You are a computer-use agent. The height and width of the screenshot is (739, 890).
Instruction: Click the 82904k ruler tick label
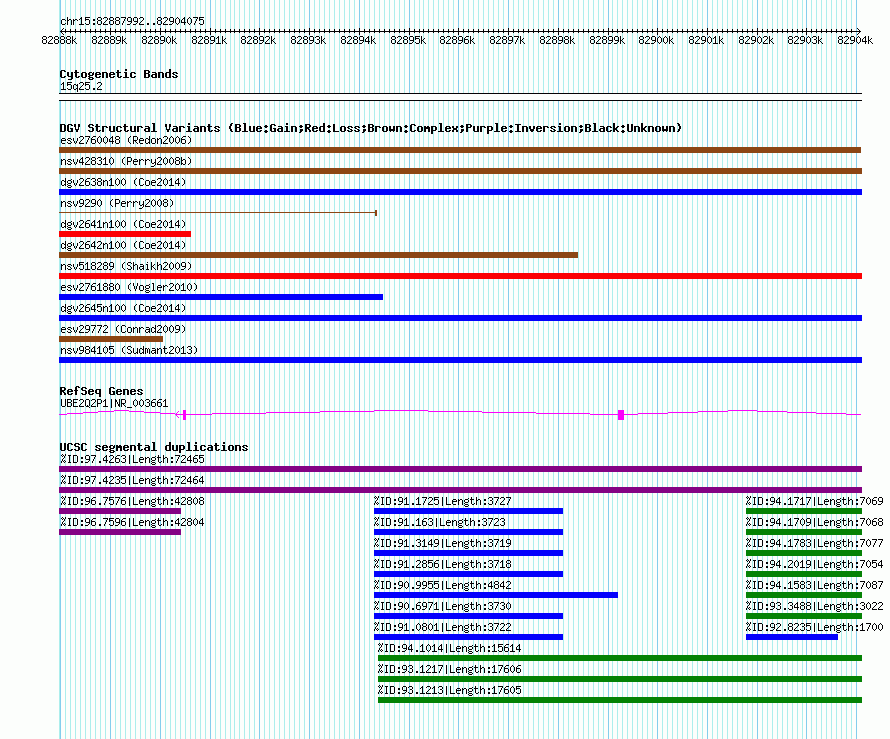coord(855,40)
